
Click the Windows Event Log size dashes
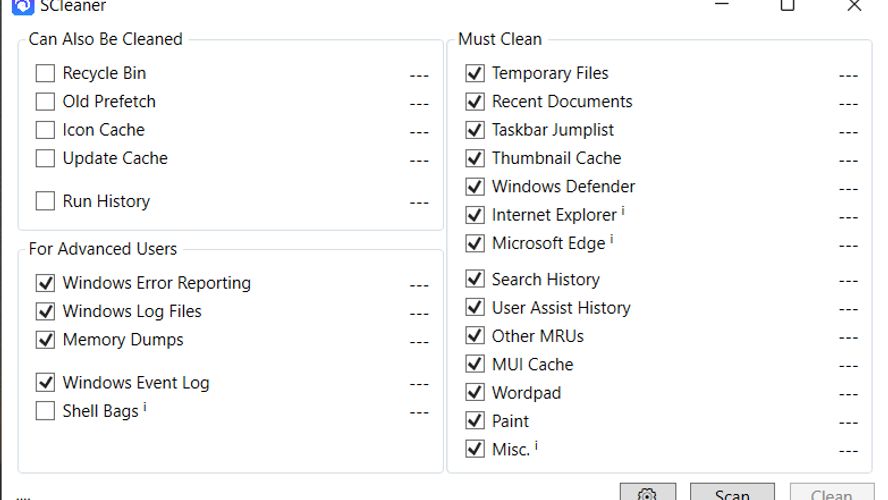[x=419, y=384]
